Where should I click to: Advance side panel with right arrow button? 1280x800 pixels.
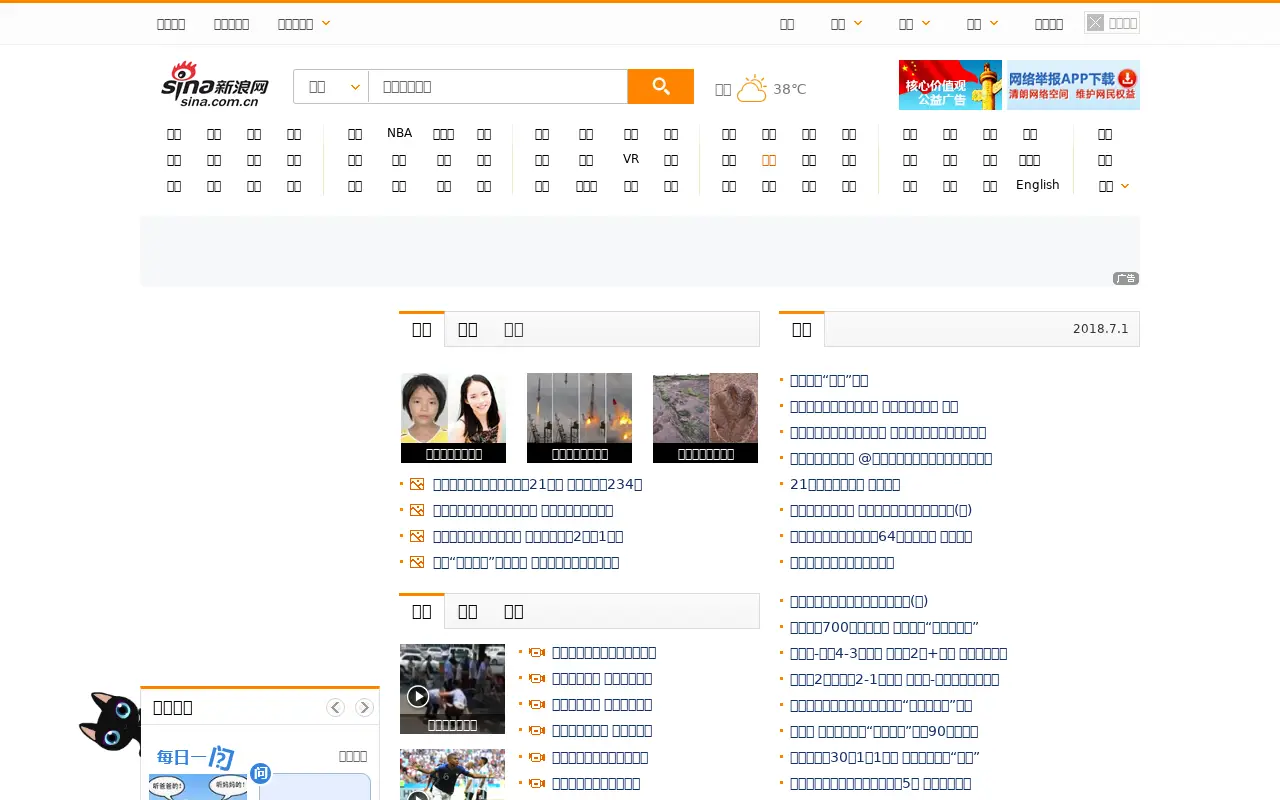click(x=364, y=707)
